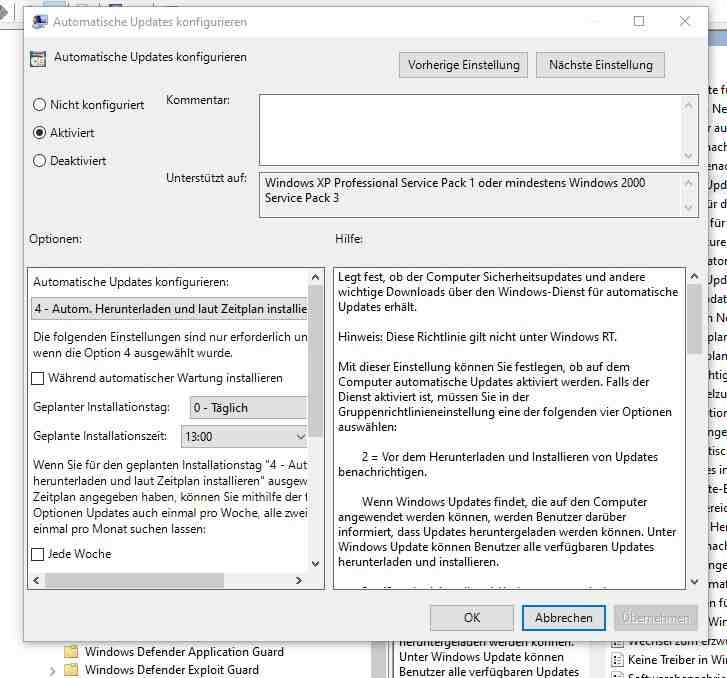Screen dimensions: 727x678
Task: Click the Windows XP Professional Service Pack text
Action: coord(455,190)
